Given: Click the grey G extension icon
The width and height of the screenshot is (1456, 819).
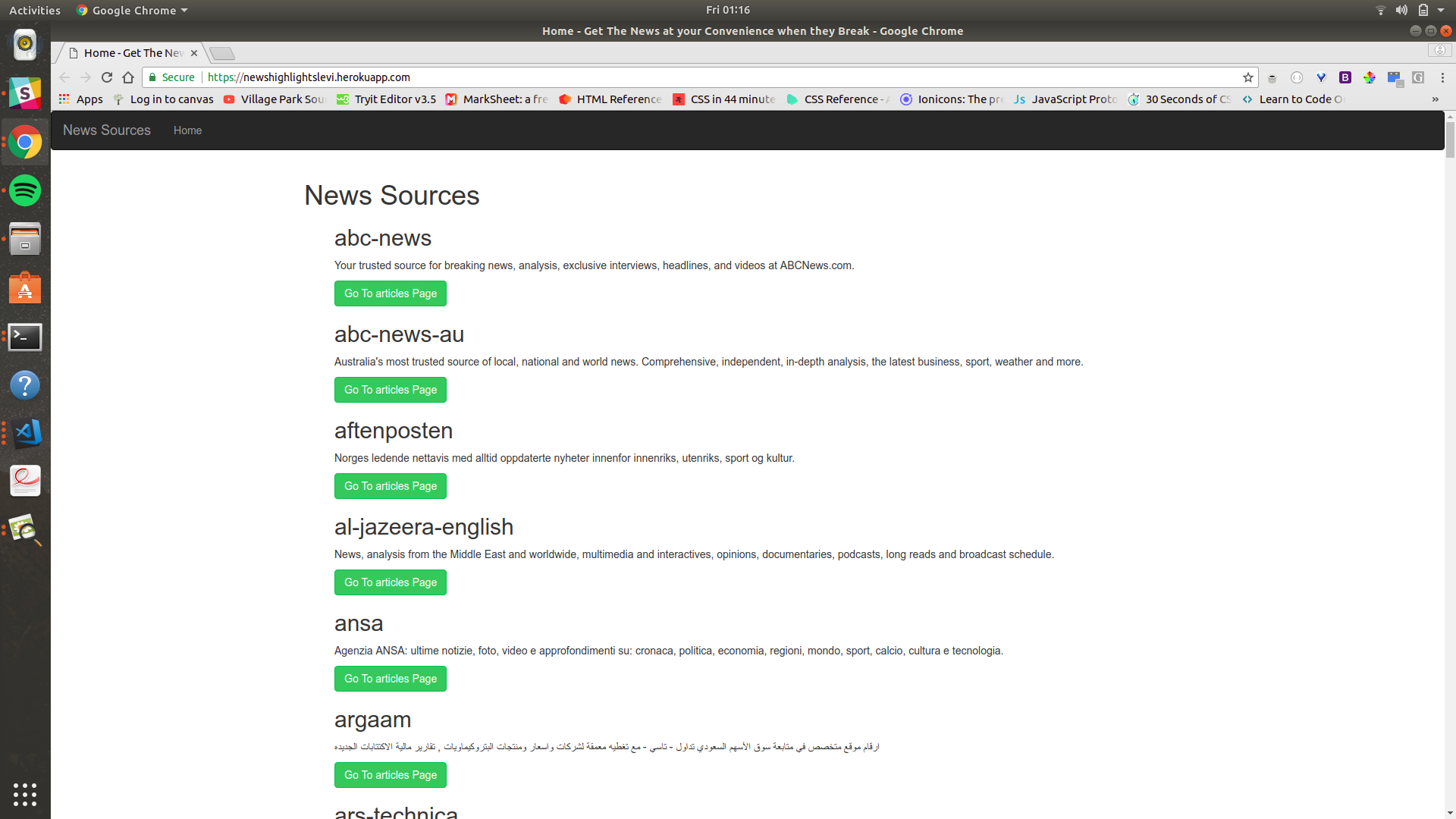Looking at the screenshot, I should [x=1418, y=77].
